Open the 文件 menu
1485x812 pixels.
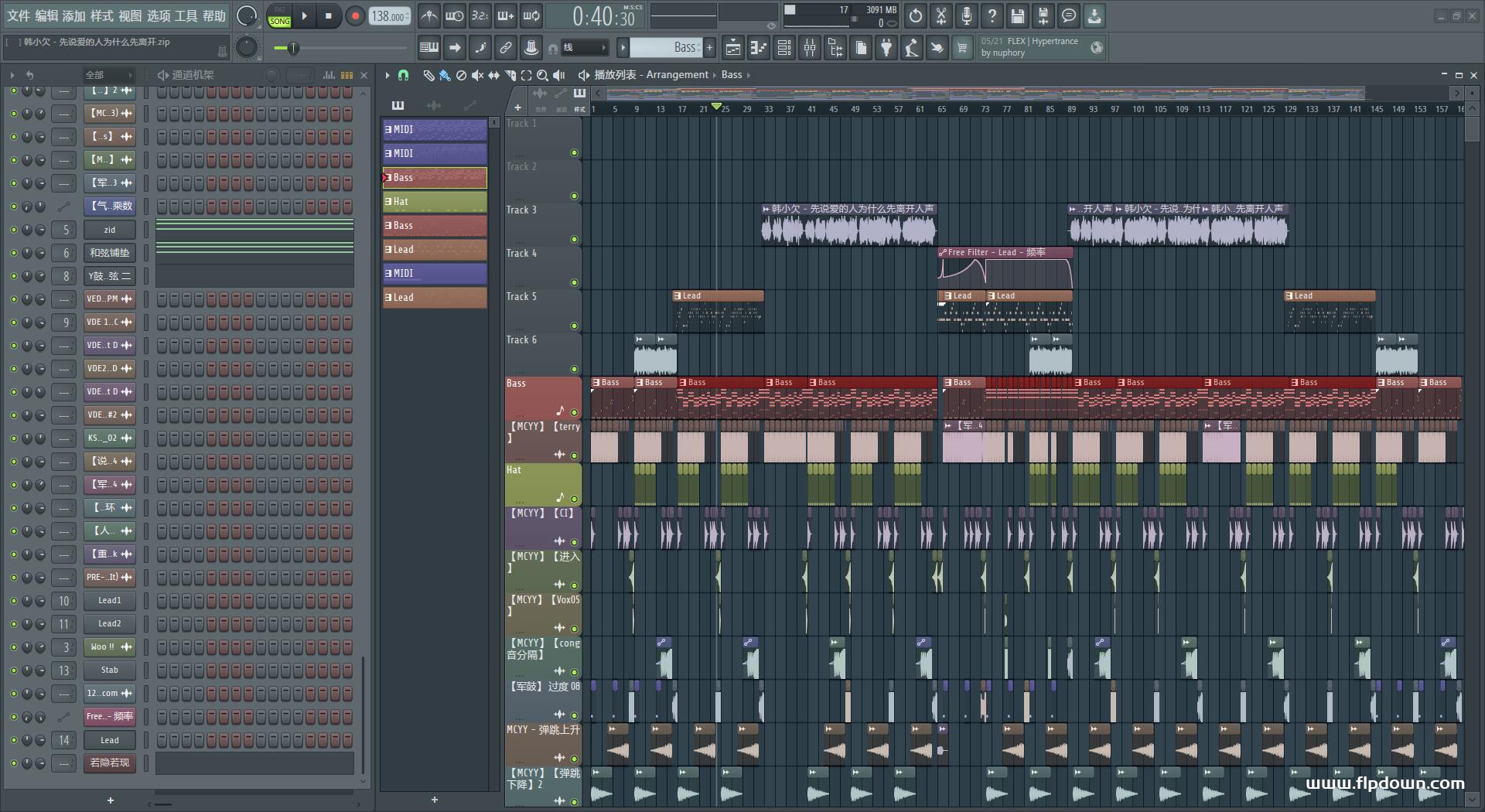tap(19, 15)
